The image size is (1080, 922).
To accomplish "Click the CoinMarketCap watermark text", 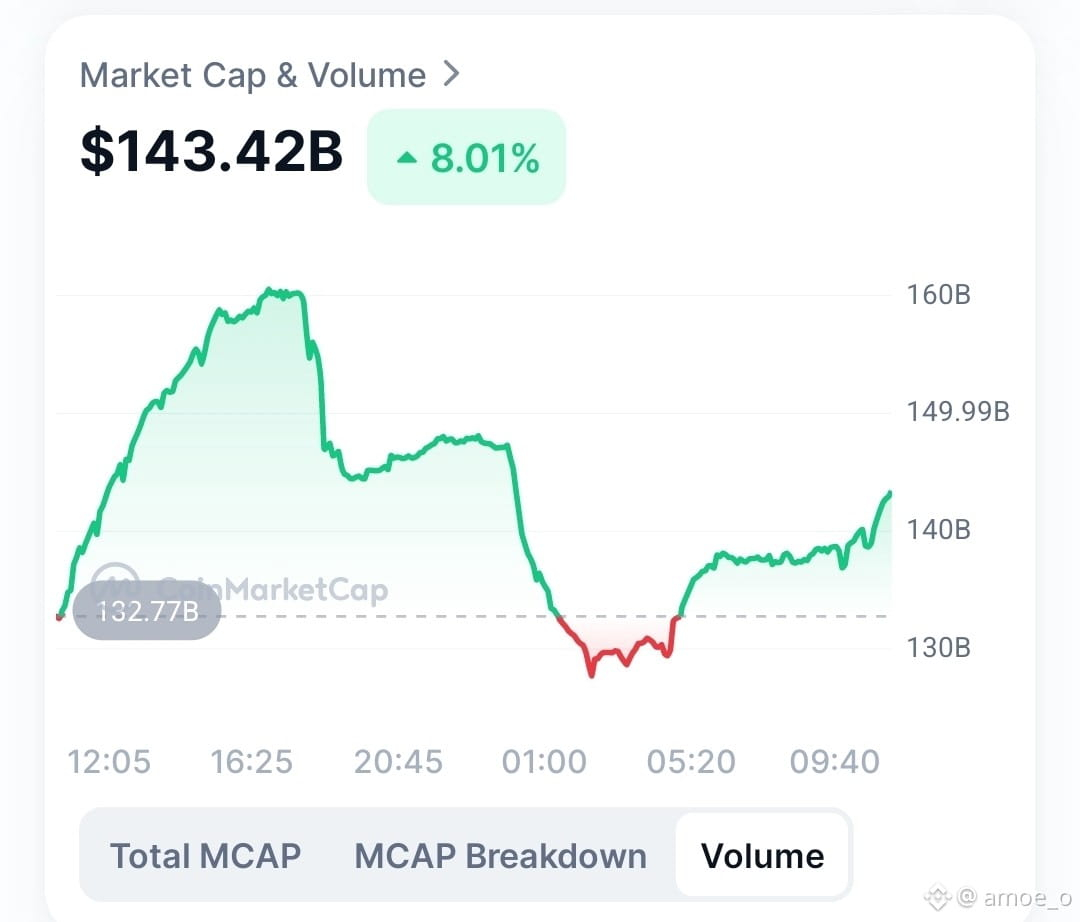I will (x=273, y=590).
